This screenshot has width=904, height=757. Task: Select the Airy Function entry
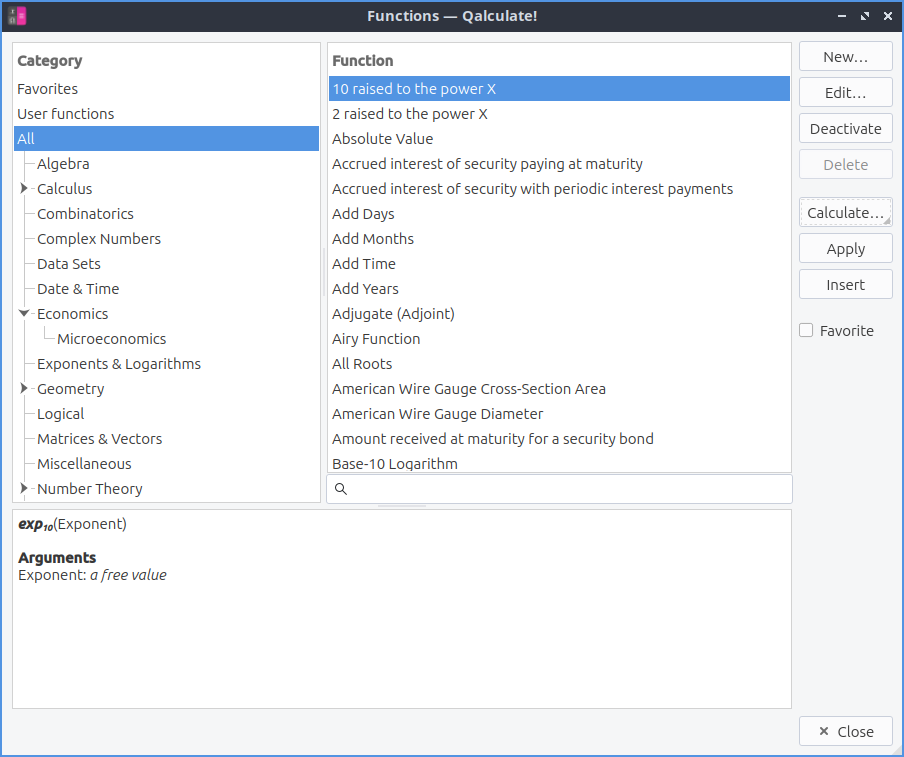click(376, 339)
